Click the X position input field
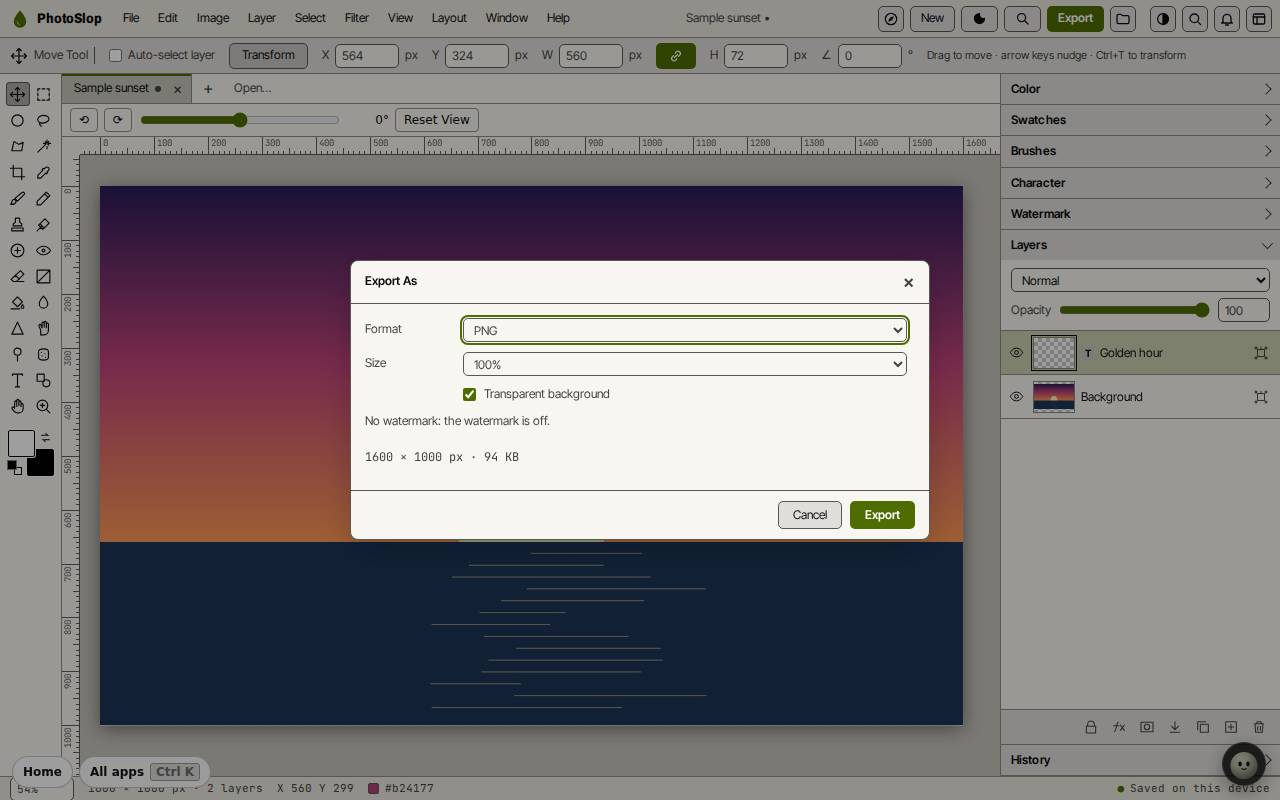 [x=367, y=56]
